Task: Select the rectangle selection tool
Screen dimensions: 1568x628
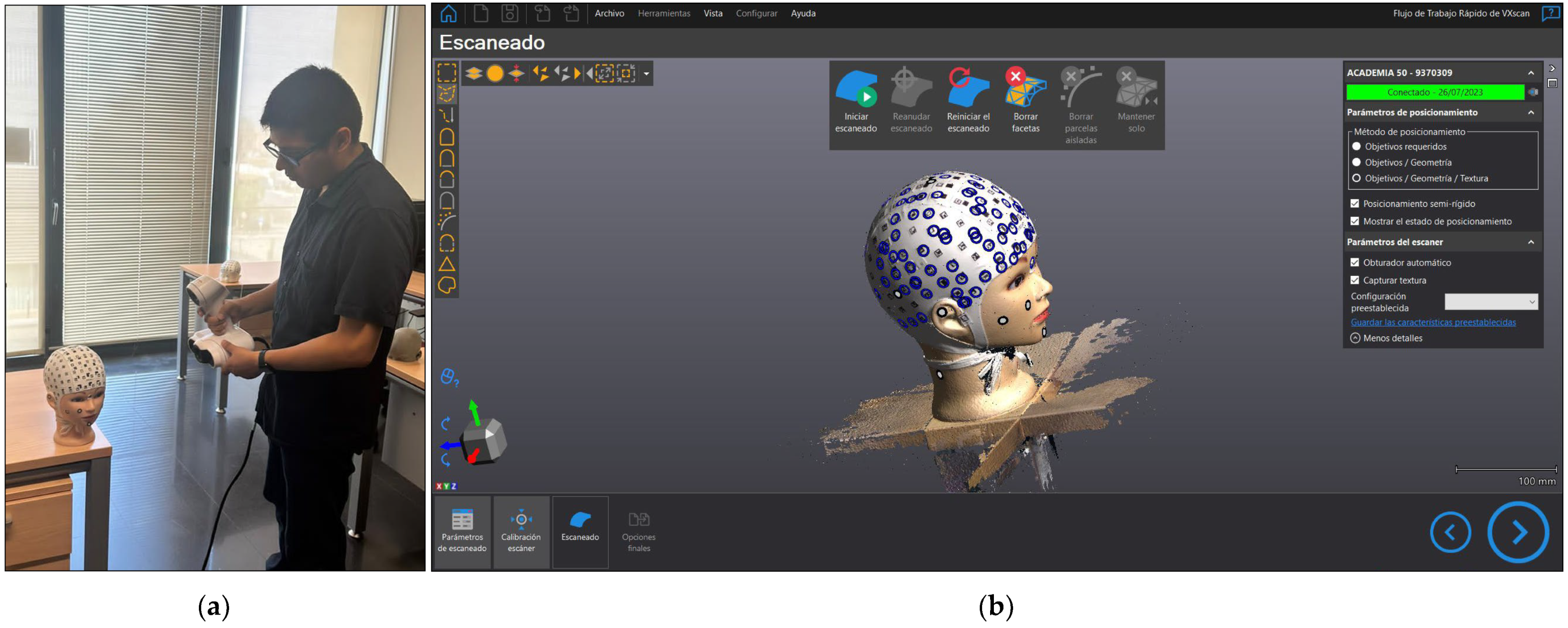Action: point(447,73)
